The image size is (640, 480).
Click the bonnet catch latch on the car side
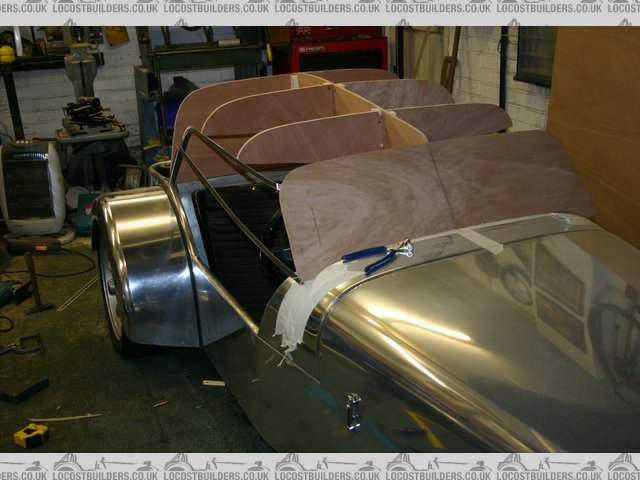(354, 411)
